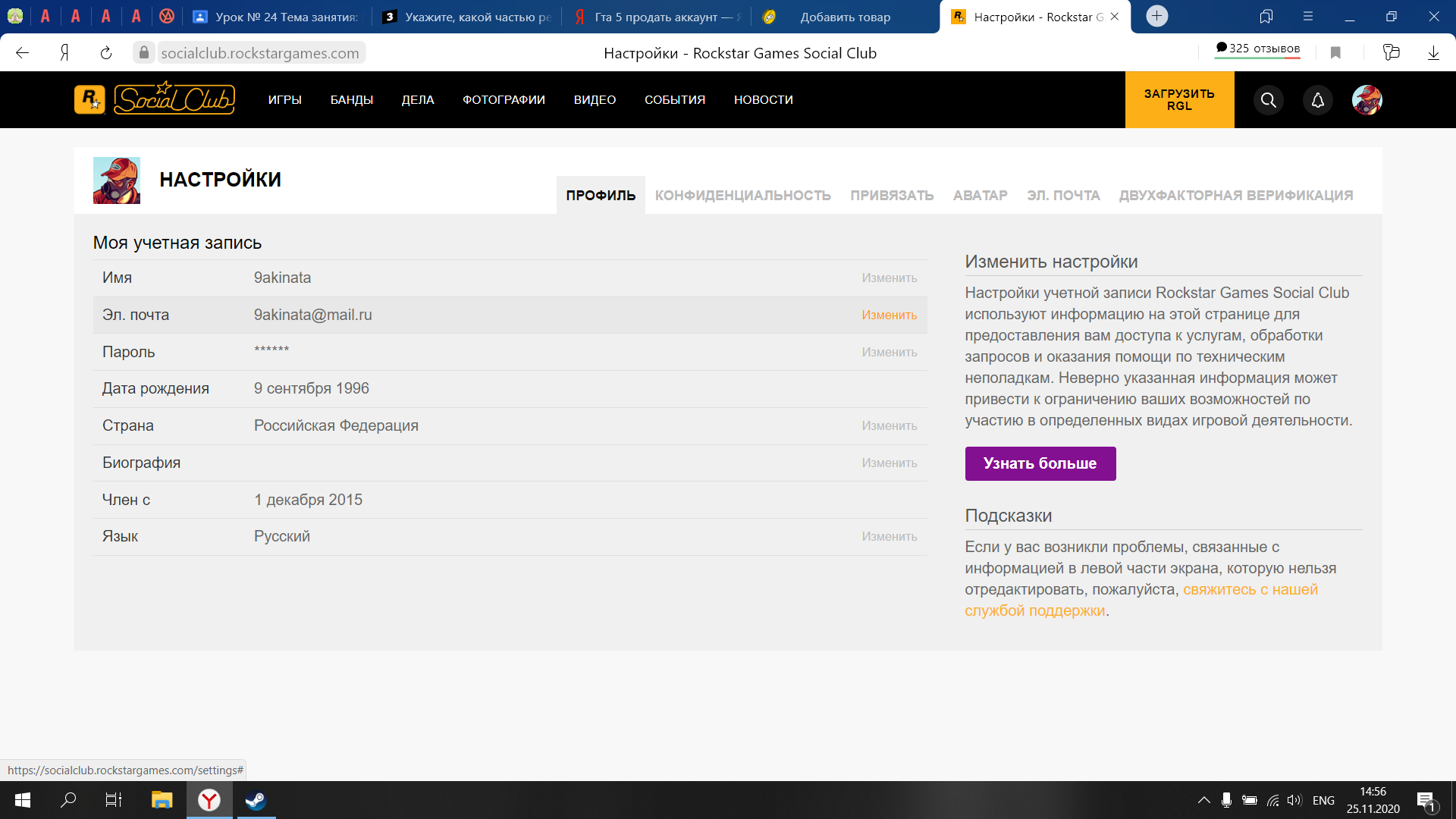Click the Rockstar Social Club logo

(155, 99)
